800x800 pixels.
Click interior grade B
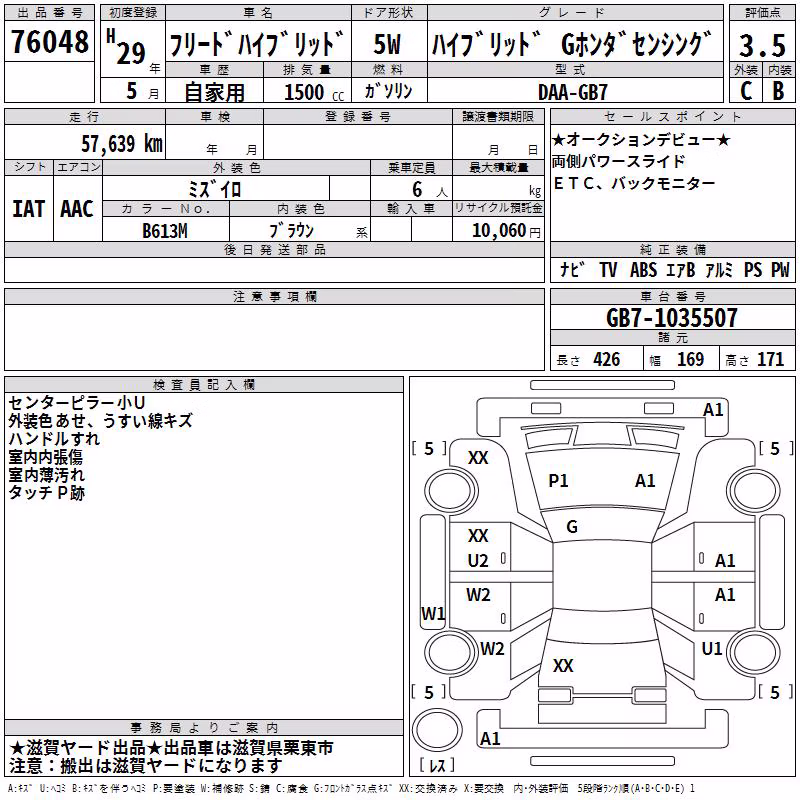click(778, 91)
